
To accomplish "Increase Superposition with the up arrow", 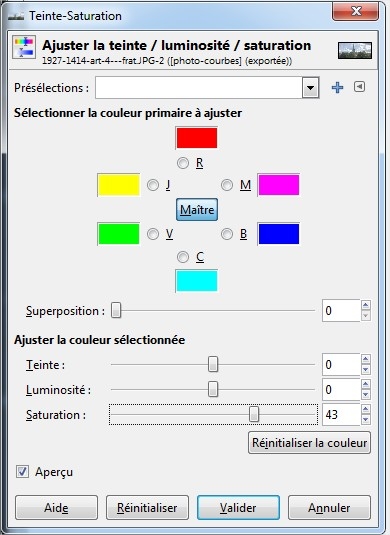I will click(366, 305).
